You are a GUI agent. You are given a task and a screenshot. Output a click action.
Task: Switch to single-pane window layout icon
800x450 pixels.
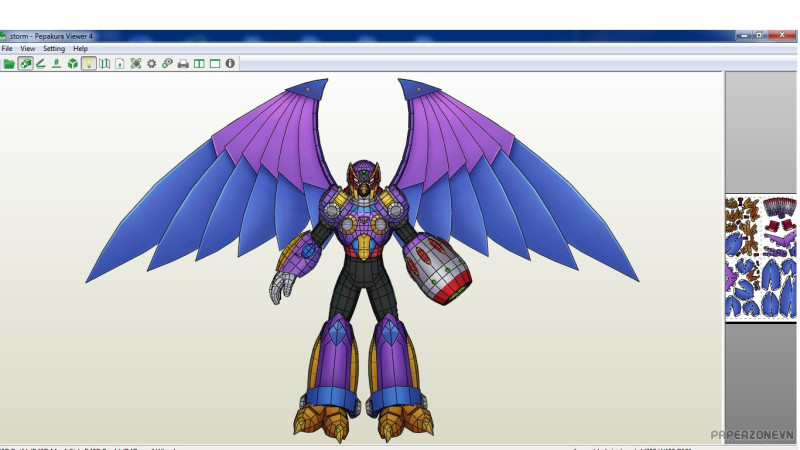[x=215, y=64]
